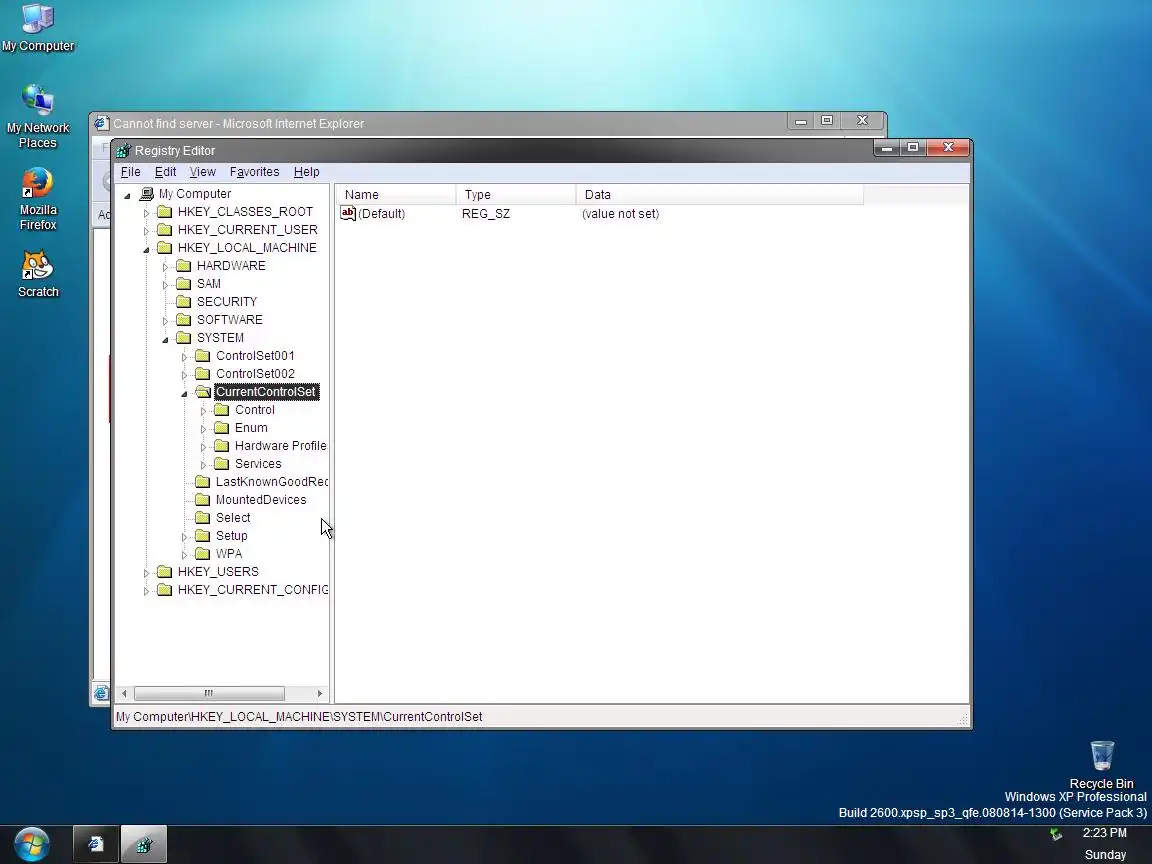Open the Help menu

coord(306,172)
